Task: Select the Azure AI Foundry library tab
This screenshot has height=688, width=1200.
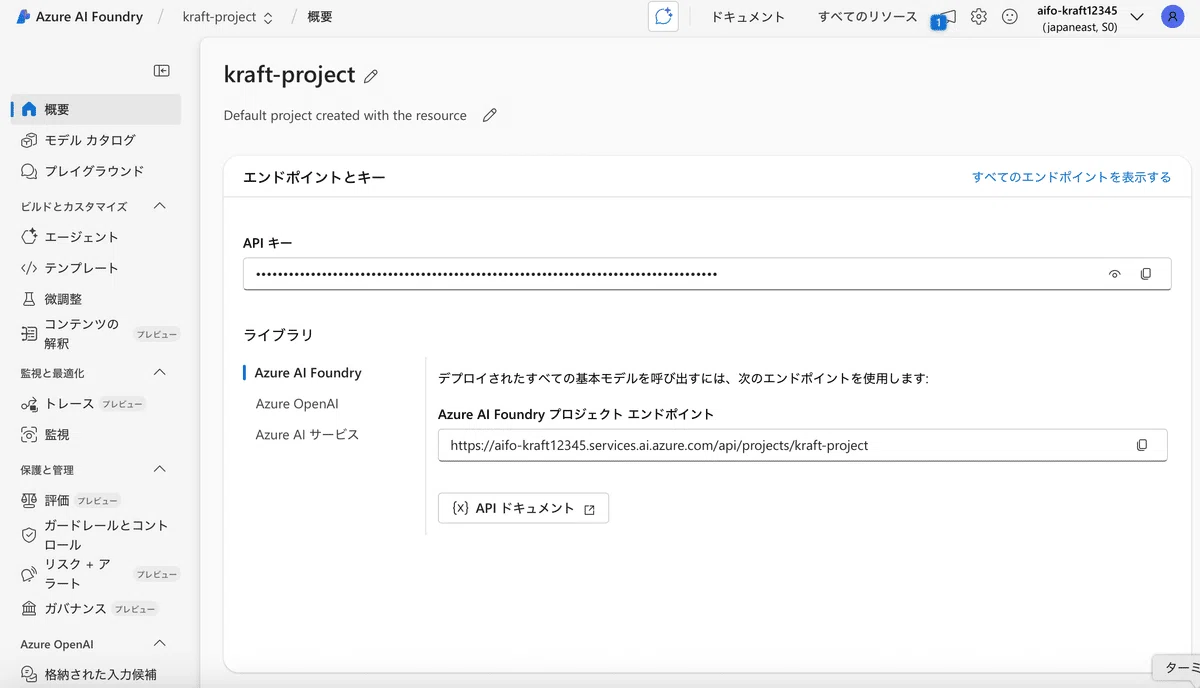Action: coord(308,373)
